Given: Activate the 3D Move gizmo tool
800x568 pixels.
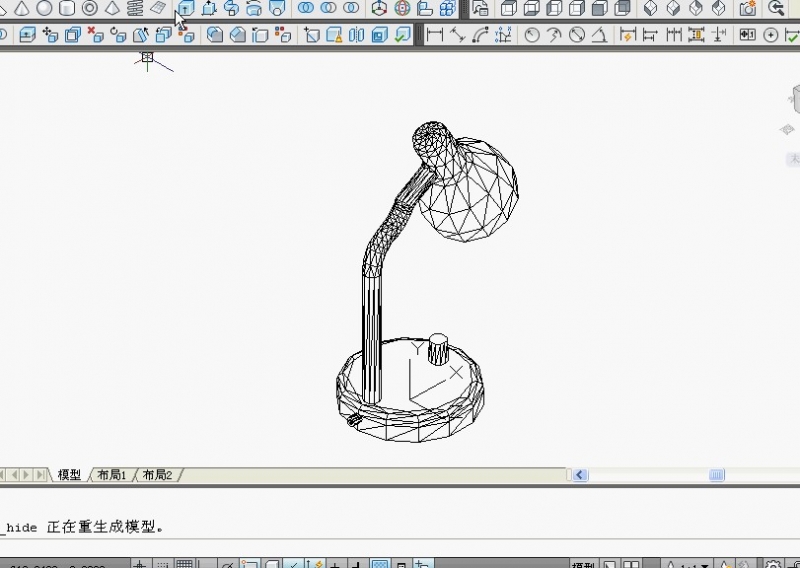Looking at the screenshot, I should coord(379,8).
